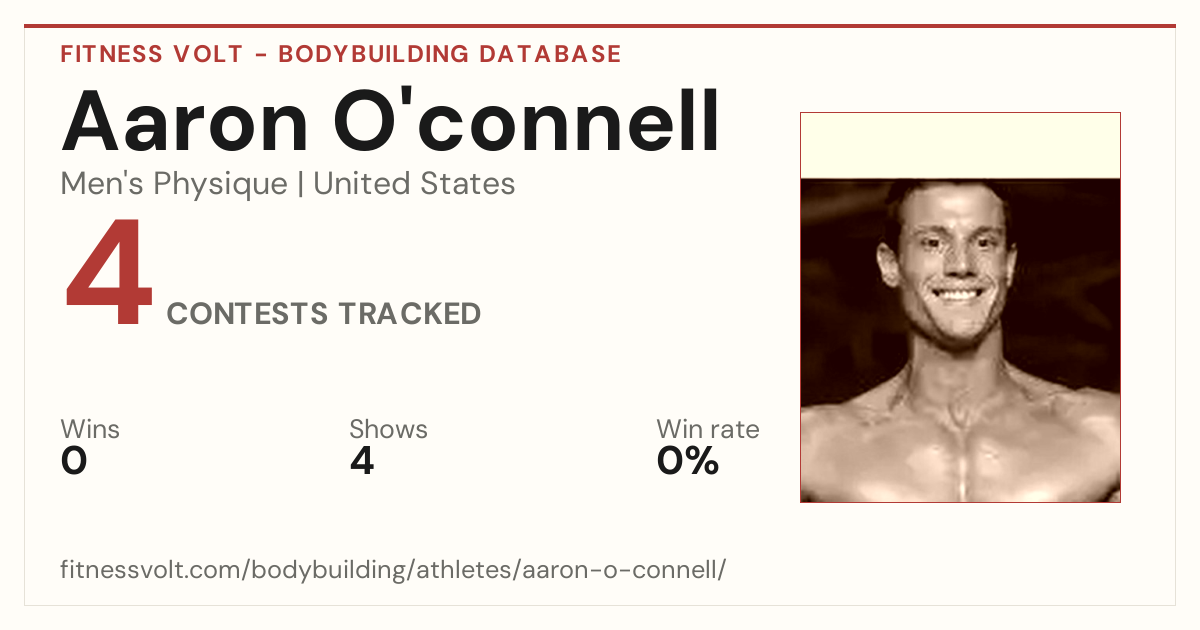
Task: Click the Shows stat label
Action: click(388, 430)
